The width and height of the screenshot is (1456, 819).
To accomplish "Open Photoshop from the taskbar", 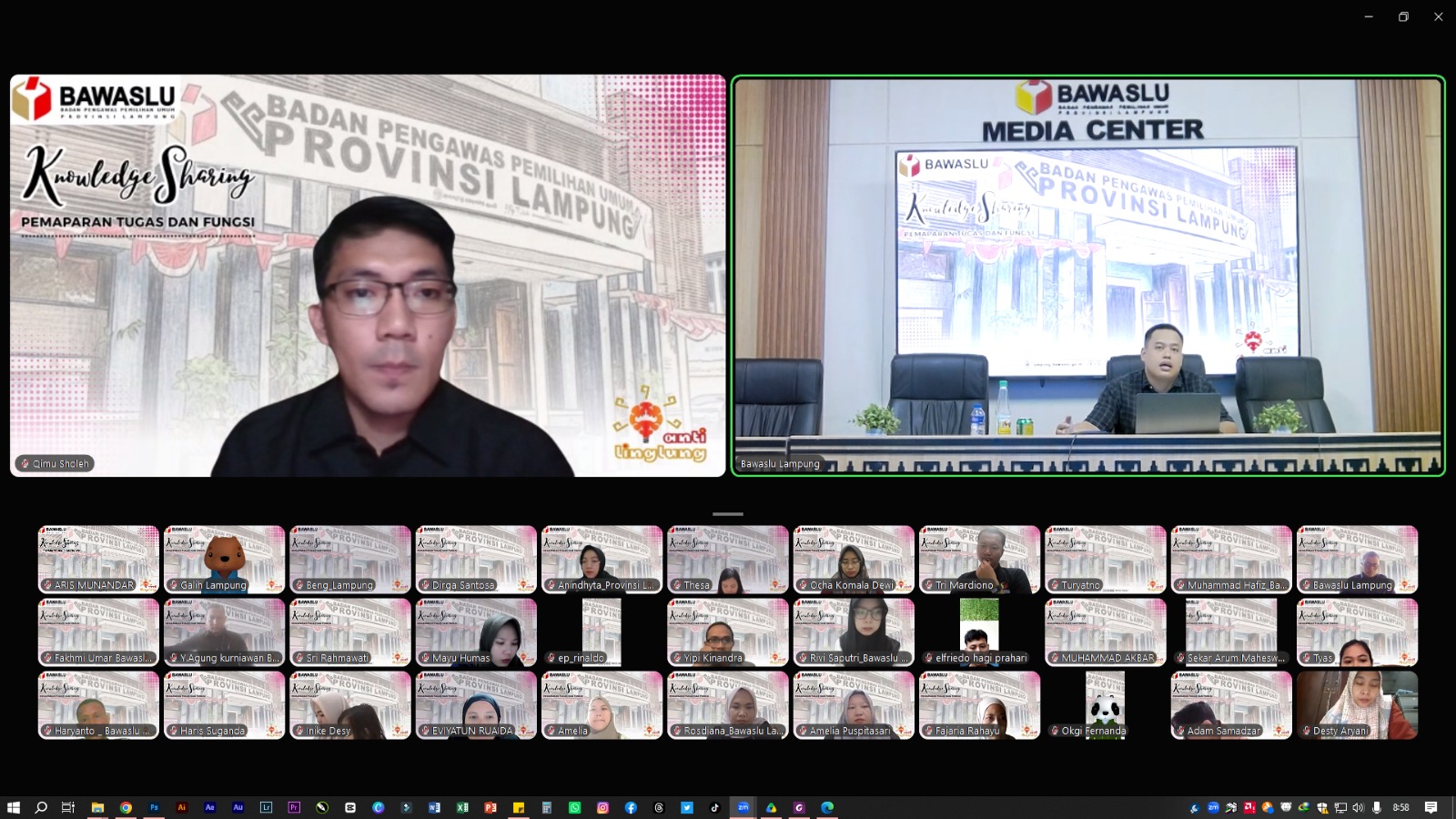I will coord(154,807).
